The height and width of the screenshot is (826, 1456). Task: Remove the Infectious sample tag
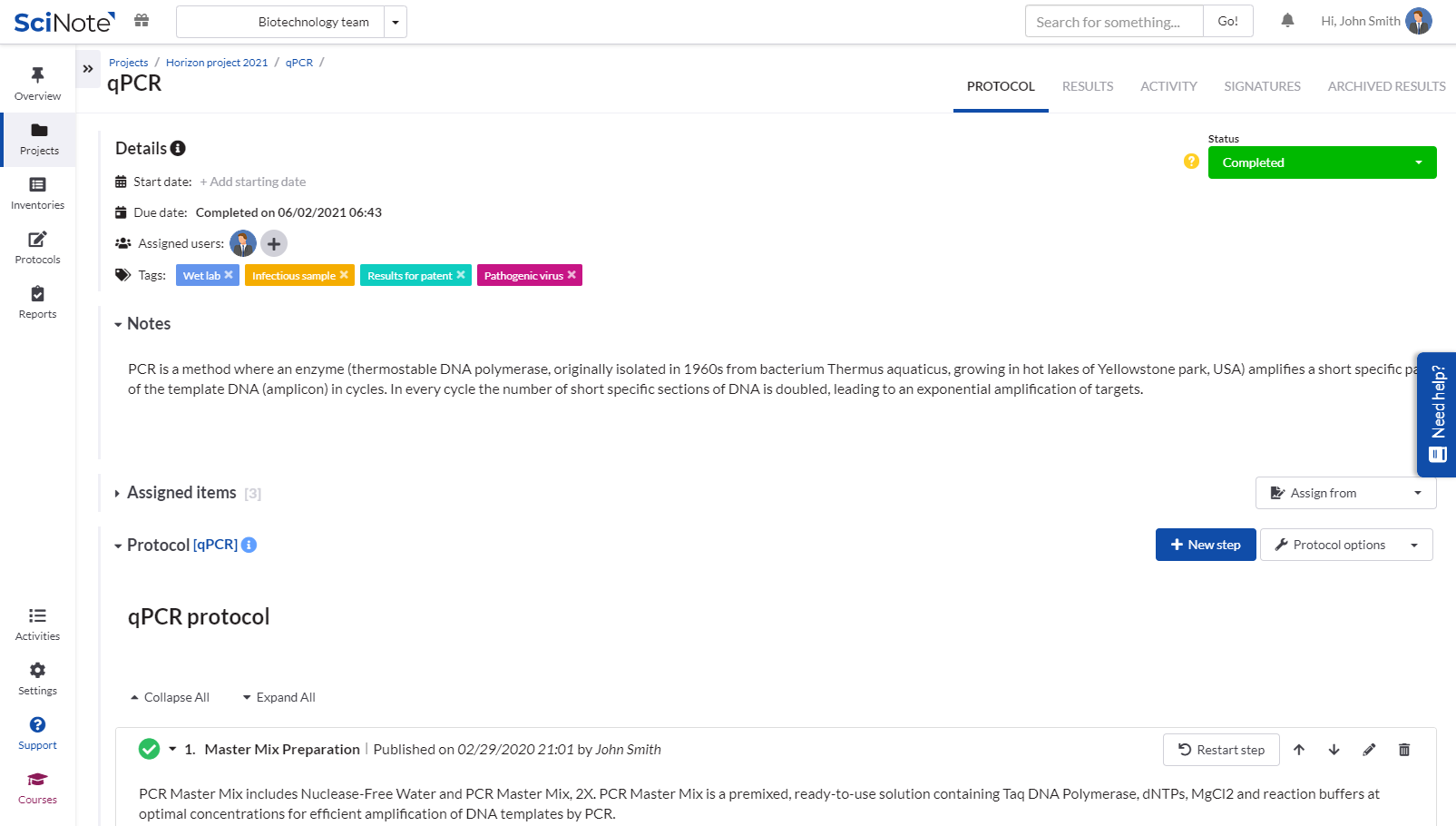[344, 275]
